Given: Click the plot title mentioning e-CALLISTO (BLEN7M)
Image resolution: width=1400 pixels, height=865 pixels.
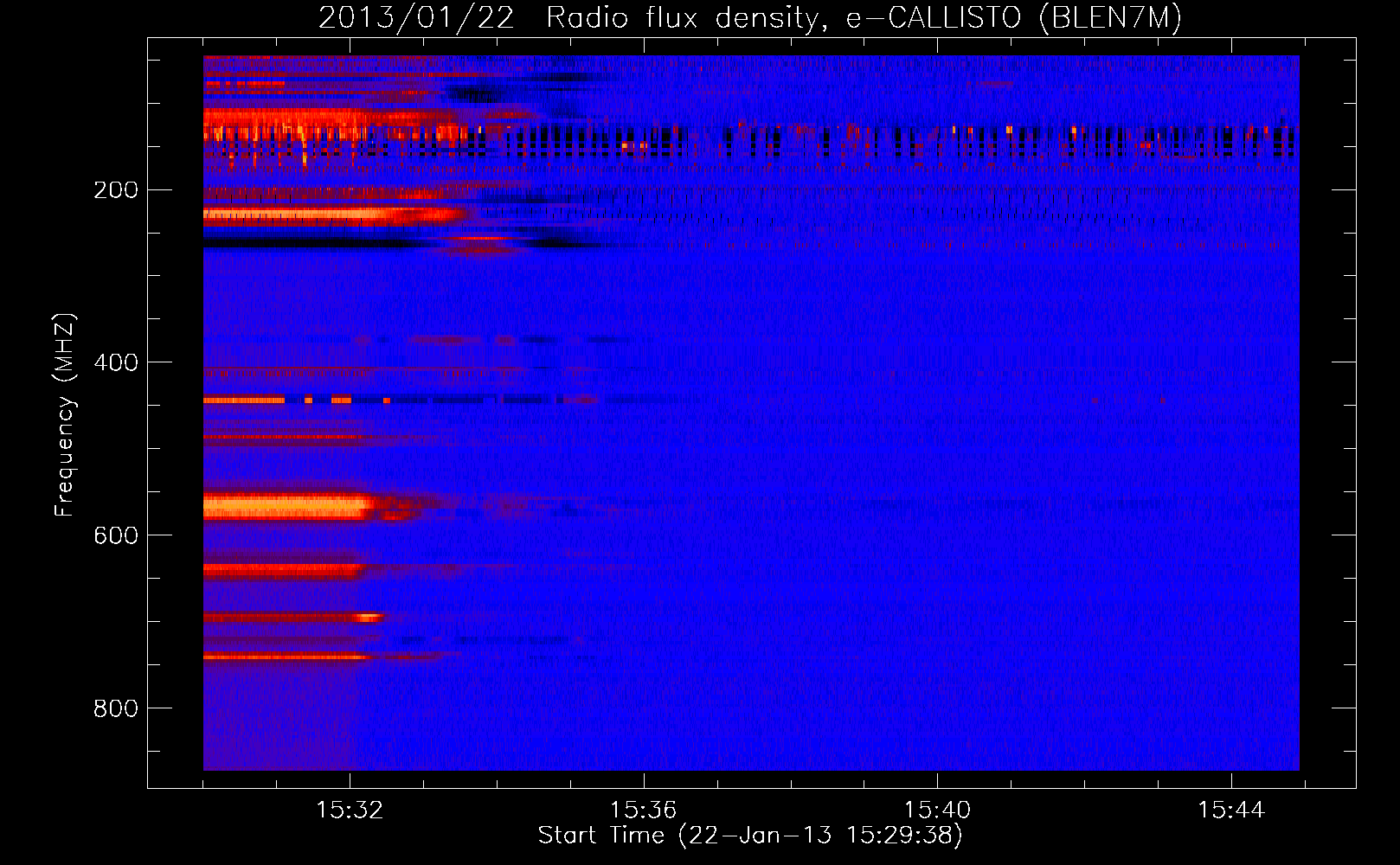Looking at the screenshot, I should pyautogui.click(x=750, y=18).
